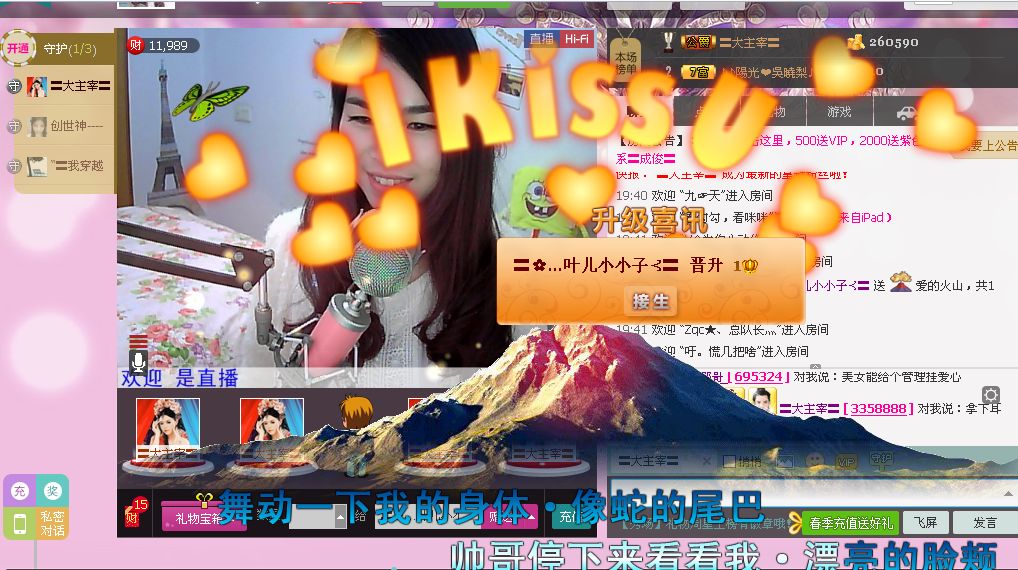Open chat settings gear icon
This screenshot has height=570, width=1018.
(x=991, y=395)
